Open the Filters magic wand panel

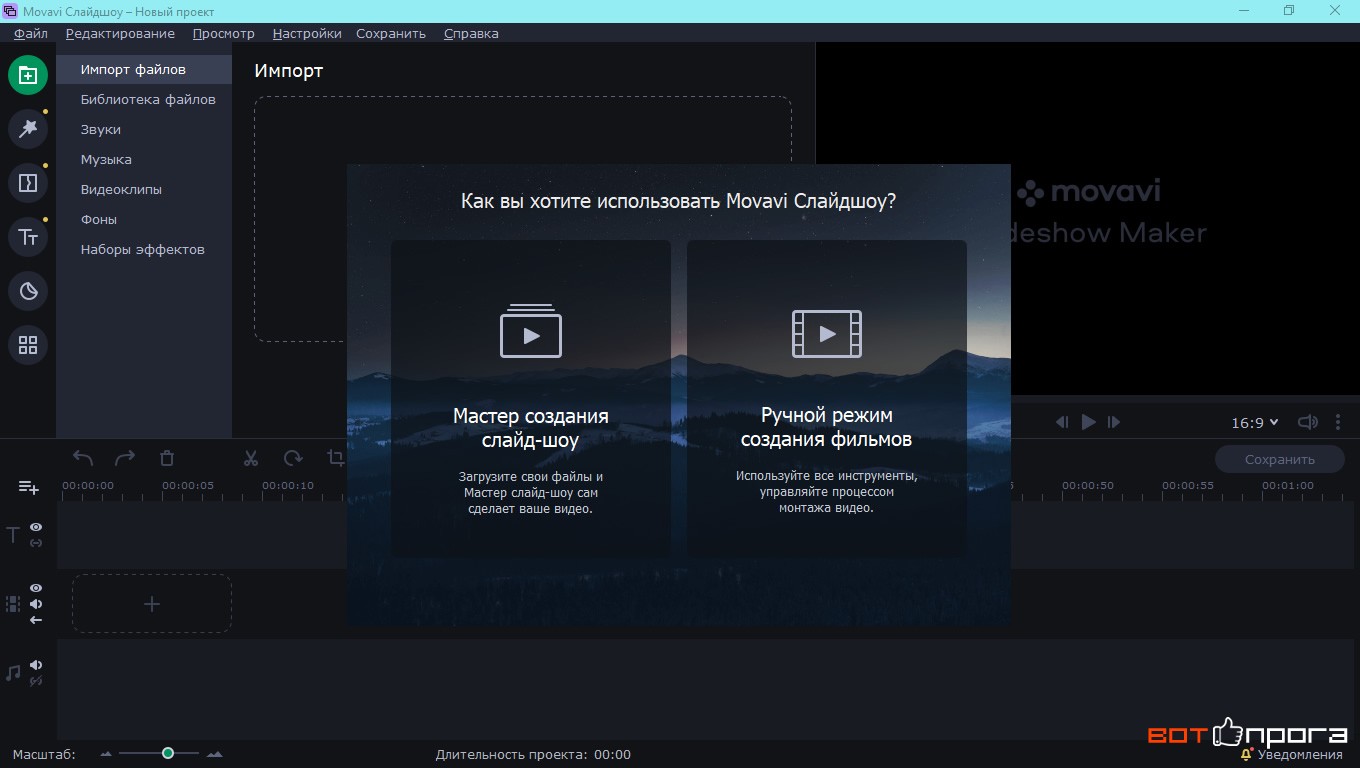tap(28, 128)
